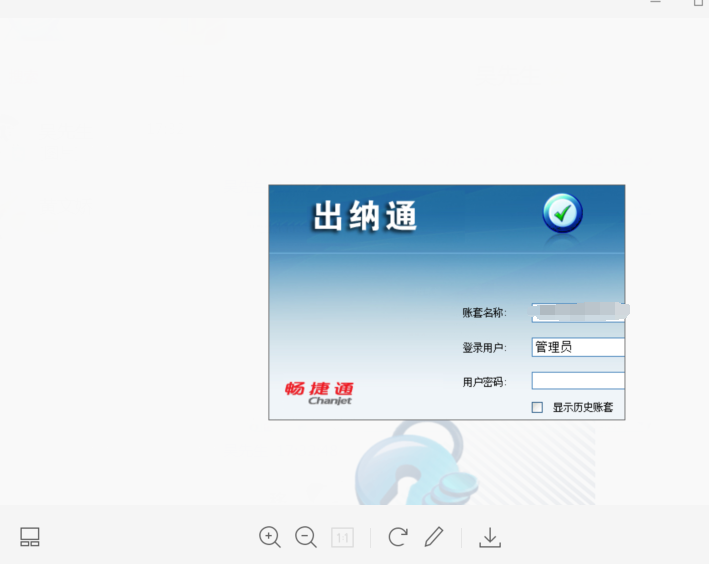Click the 账套名称 label
Viewport: 709px width, 564px height.
(484, 313)
